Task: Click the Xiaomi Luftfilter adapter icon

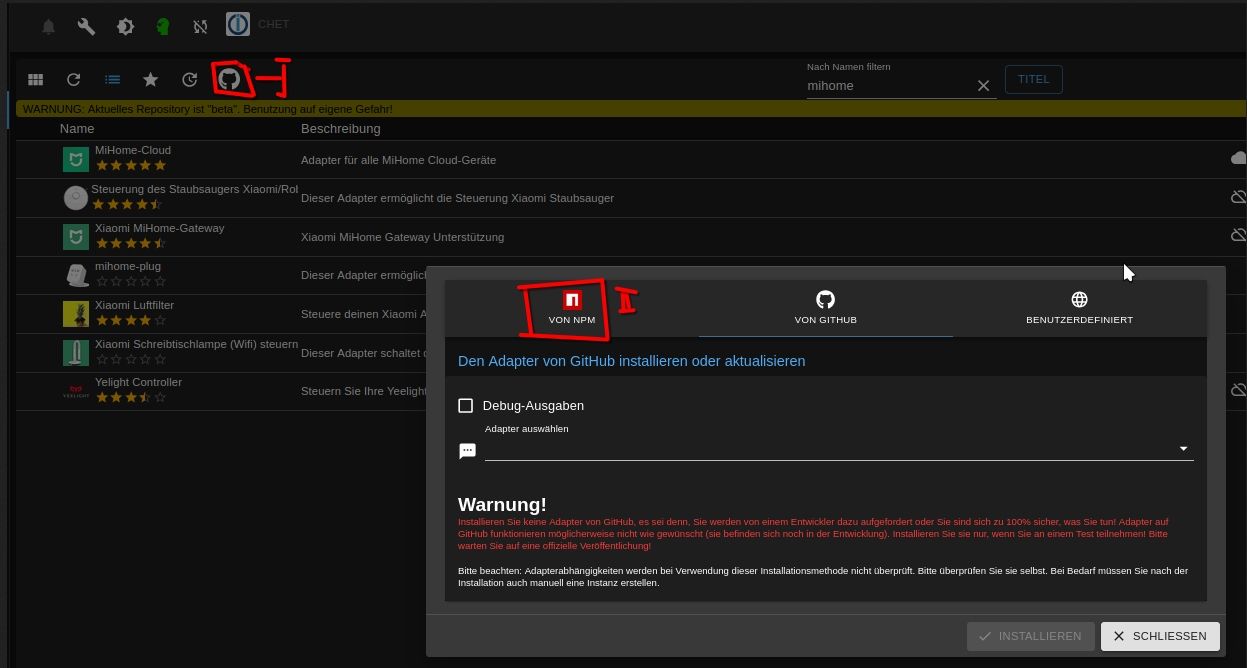Action: coord(76,314)
